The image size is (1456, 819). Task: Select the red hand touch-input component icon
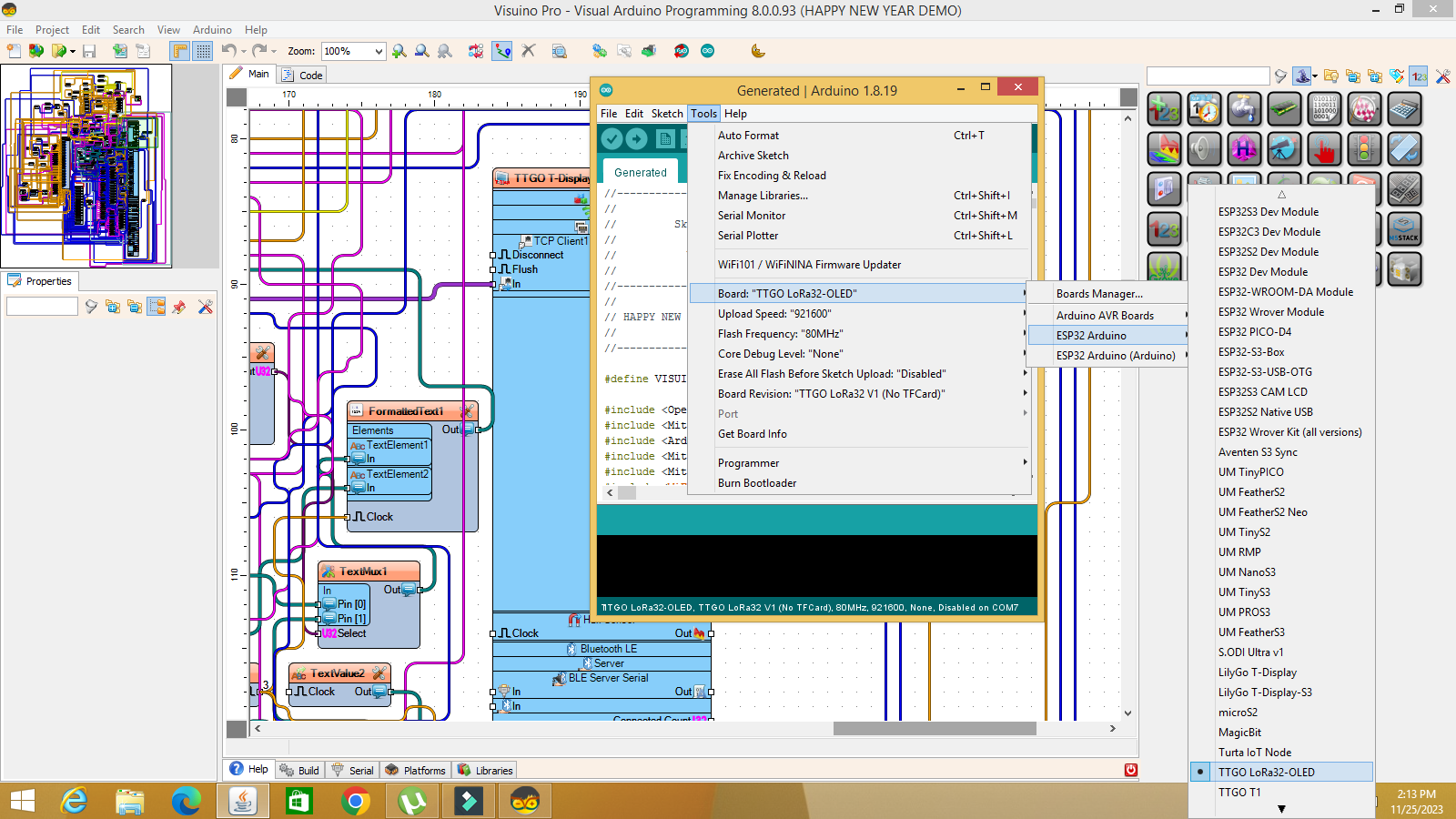1324,148
